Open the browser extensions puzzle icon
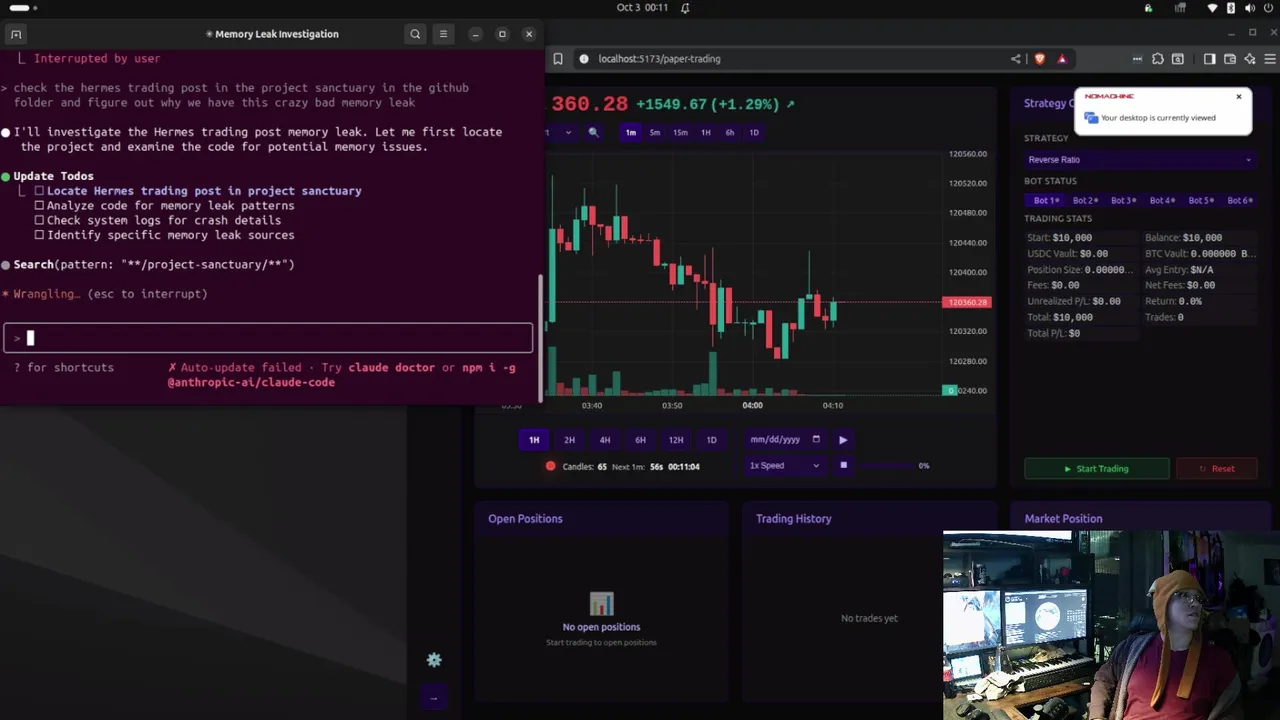Screen dimensions: 1280x720 [1158, 59]
